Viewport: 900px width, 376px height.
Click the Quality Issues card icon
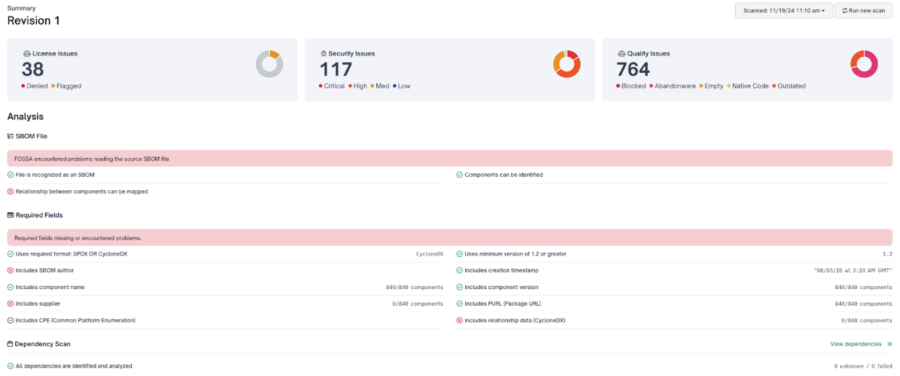[x=621, y=53]
